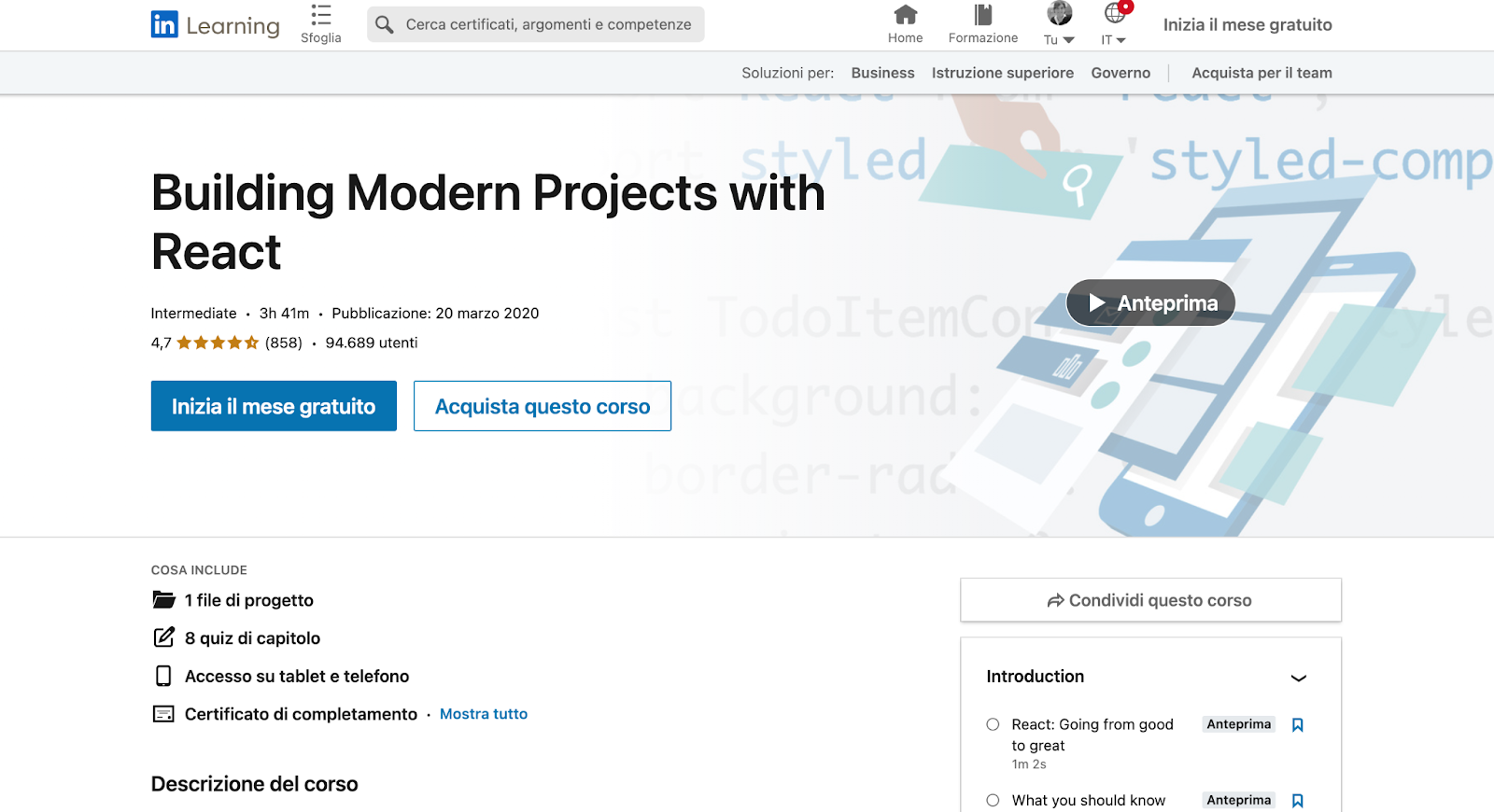Viewport: 1494px width, 812px height.
Task: Click the '4,7' rating value
Action: [x=162, y=343]
